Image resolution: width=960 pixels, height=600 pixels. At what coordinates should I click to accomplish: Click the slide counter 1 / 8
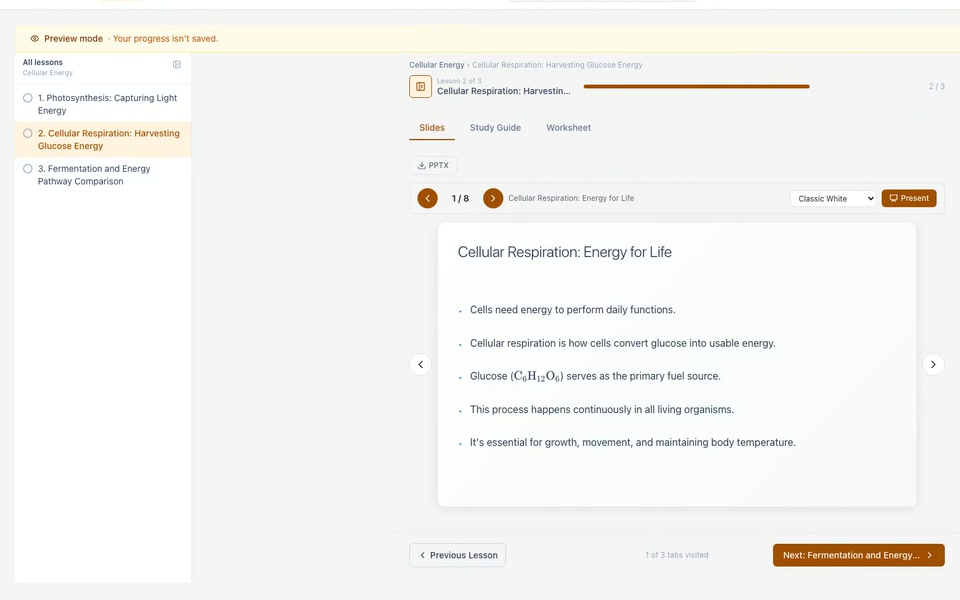(x=460, y=198)
